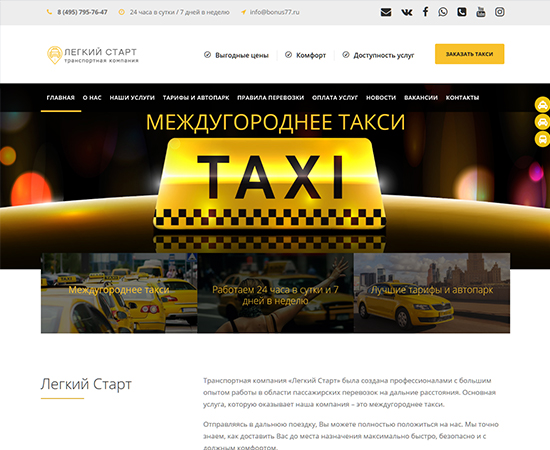Open the email envelope icon in top bar
The height and width of the screenshot is (450, 550).
point(386,12)
